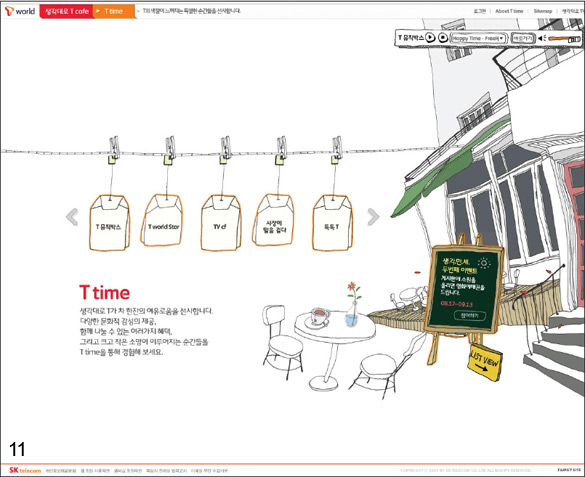This screenshot has width=585, height=477.
Task: Click the SK telecom footer logo
Action: [x=25, y=470]
